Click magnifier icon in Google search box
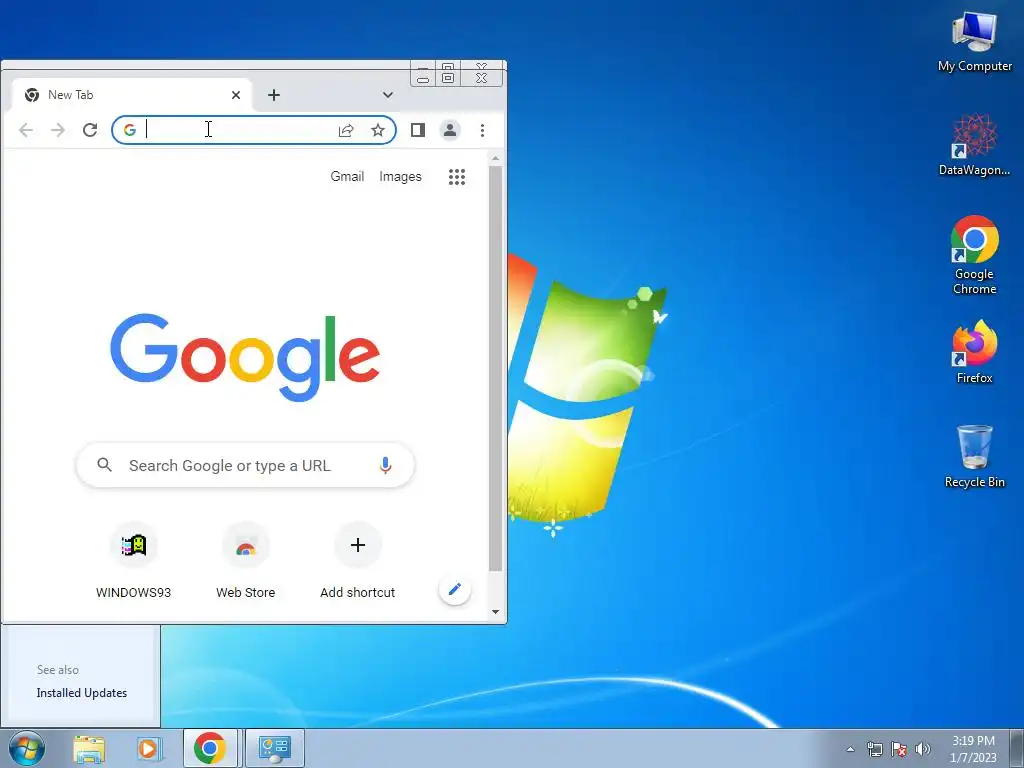The width and height of the screenshot is (1024, 768). pos(104,465)
